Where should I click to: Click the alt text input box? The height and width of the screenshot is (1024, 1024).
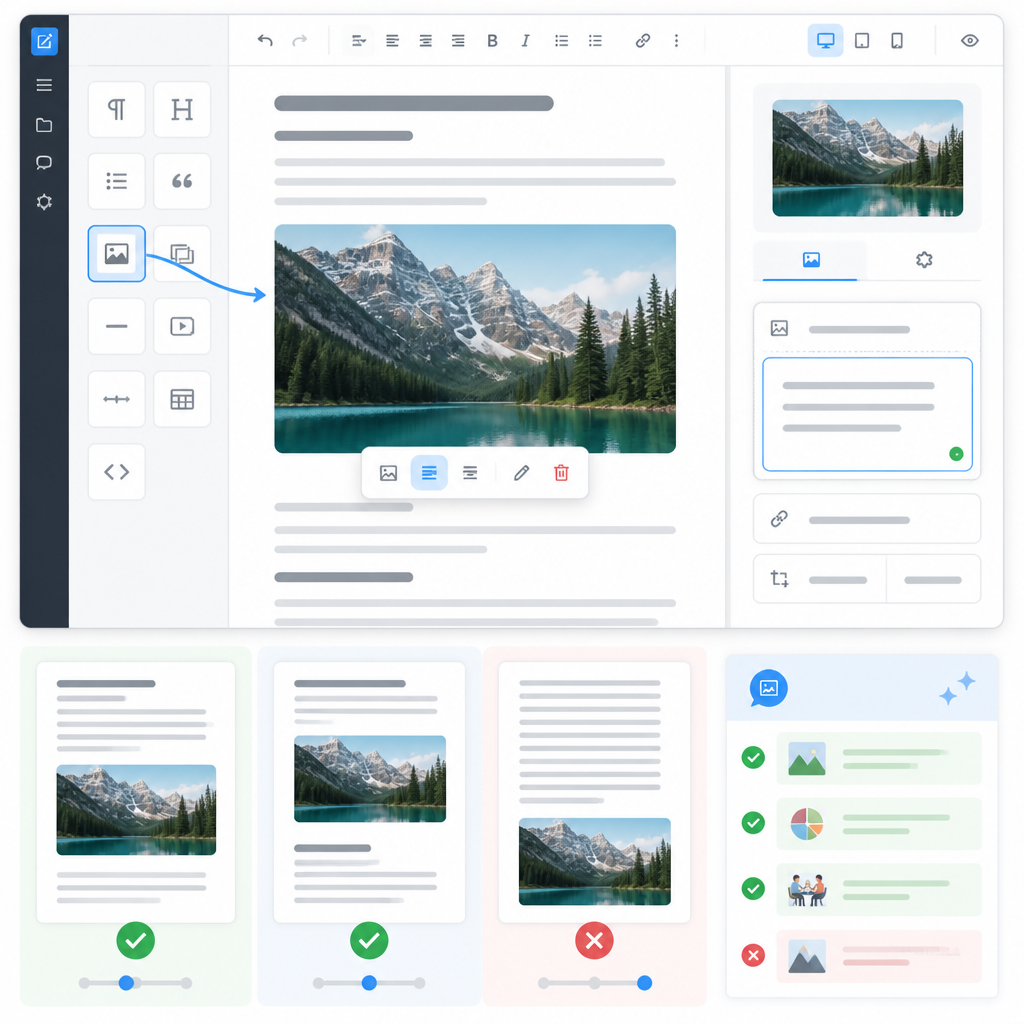pyautogui.click(x=867, y=414)
